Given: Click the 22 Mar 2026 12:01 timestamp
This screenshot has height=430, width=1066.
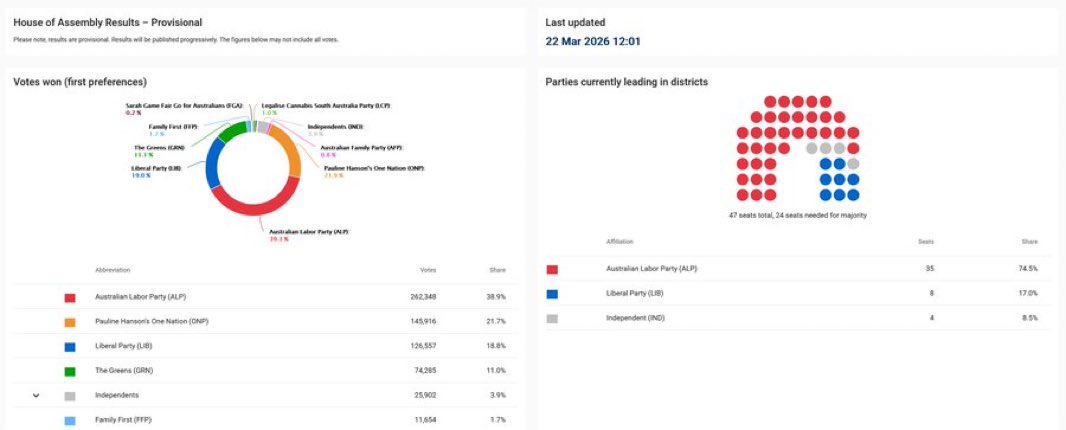Looking at the screenshot, I should click(x=593, y=42).
